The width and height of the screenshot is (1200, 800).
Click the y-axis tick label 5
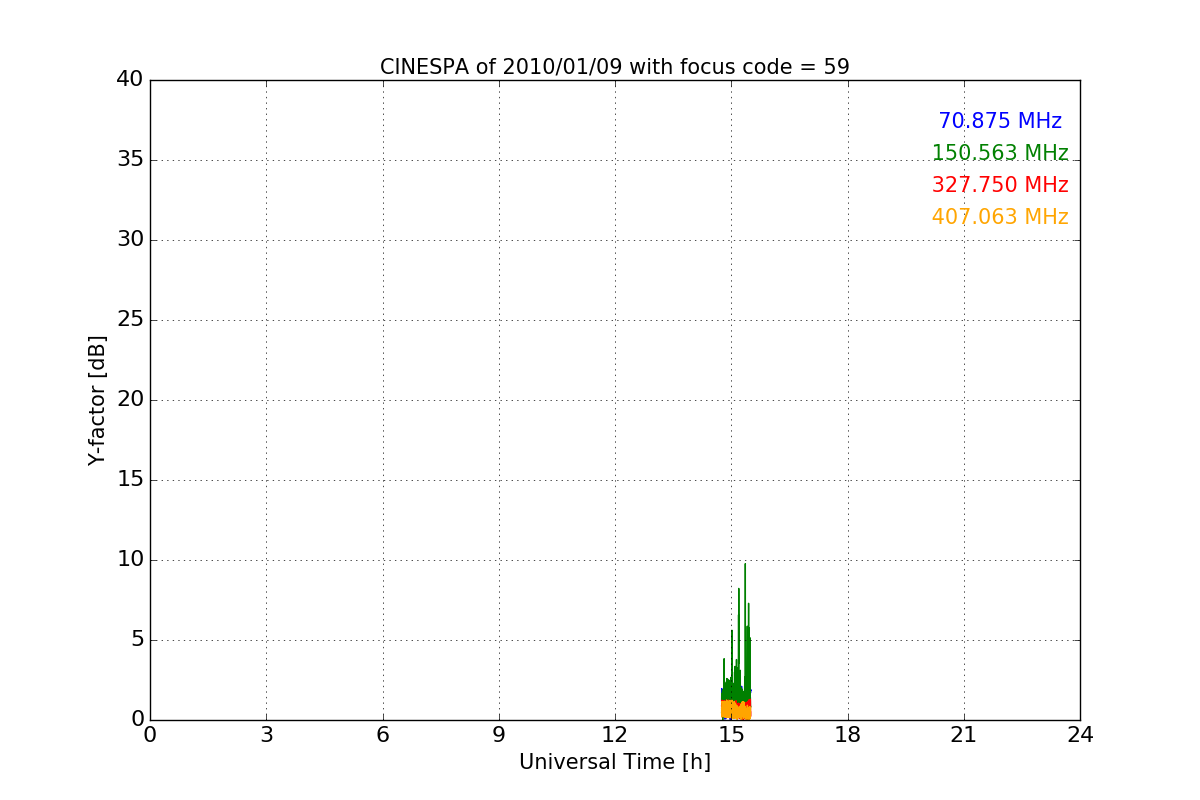tap(137, 640)
